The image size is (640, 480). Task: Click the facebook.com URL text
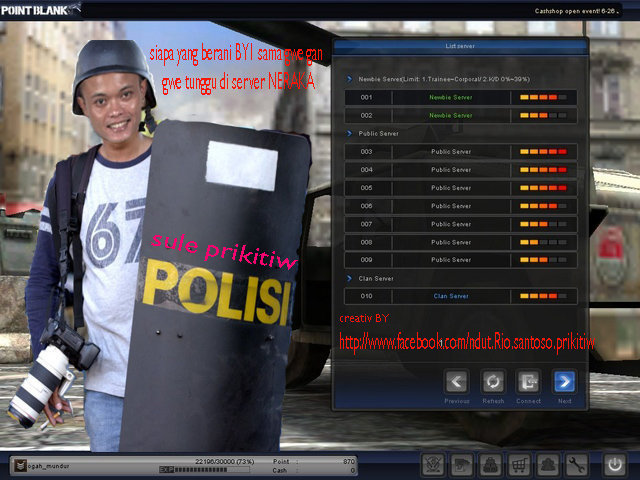click(x=467, y=342)
